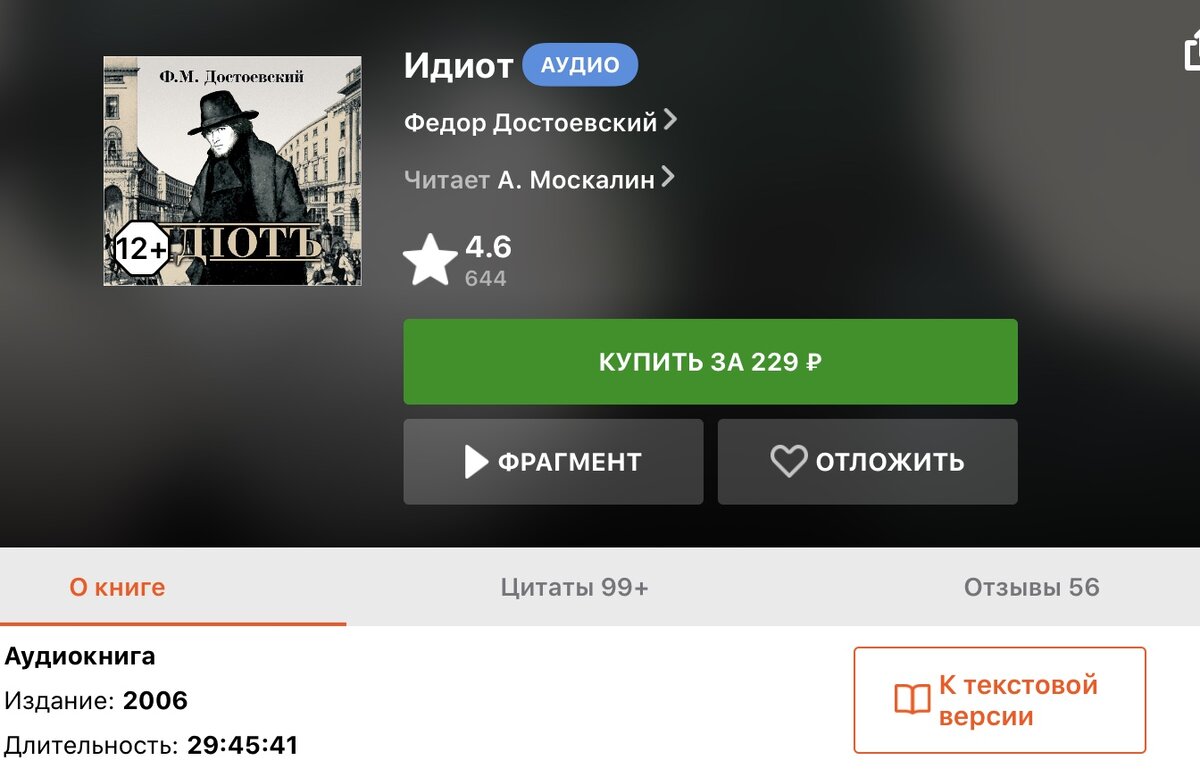The width and height of the screenshot is (1200, 777).
Task: Select the О книге tab
Action: pyautogui.click(x=117, y=587)
